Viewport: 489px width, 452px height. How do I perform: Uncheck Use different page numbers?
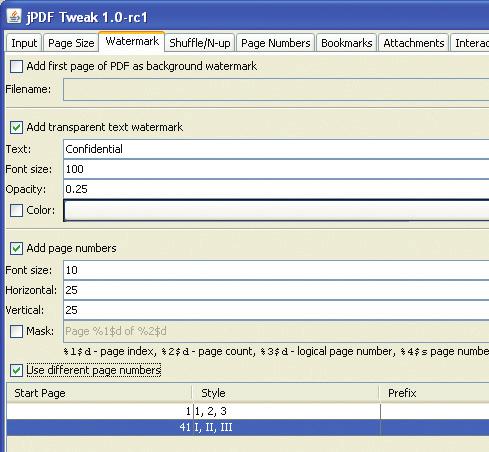pos(16,370)
